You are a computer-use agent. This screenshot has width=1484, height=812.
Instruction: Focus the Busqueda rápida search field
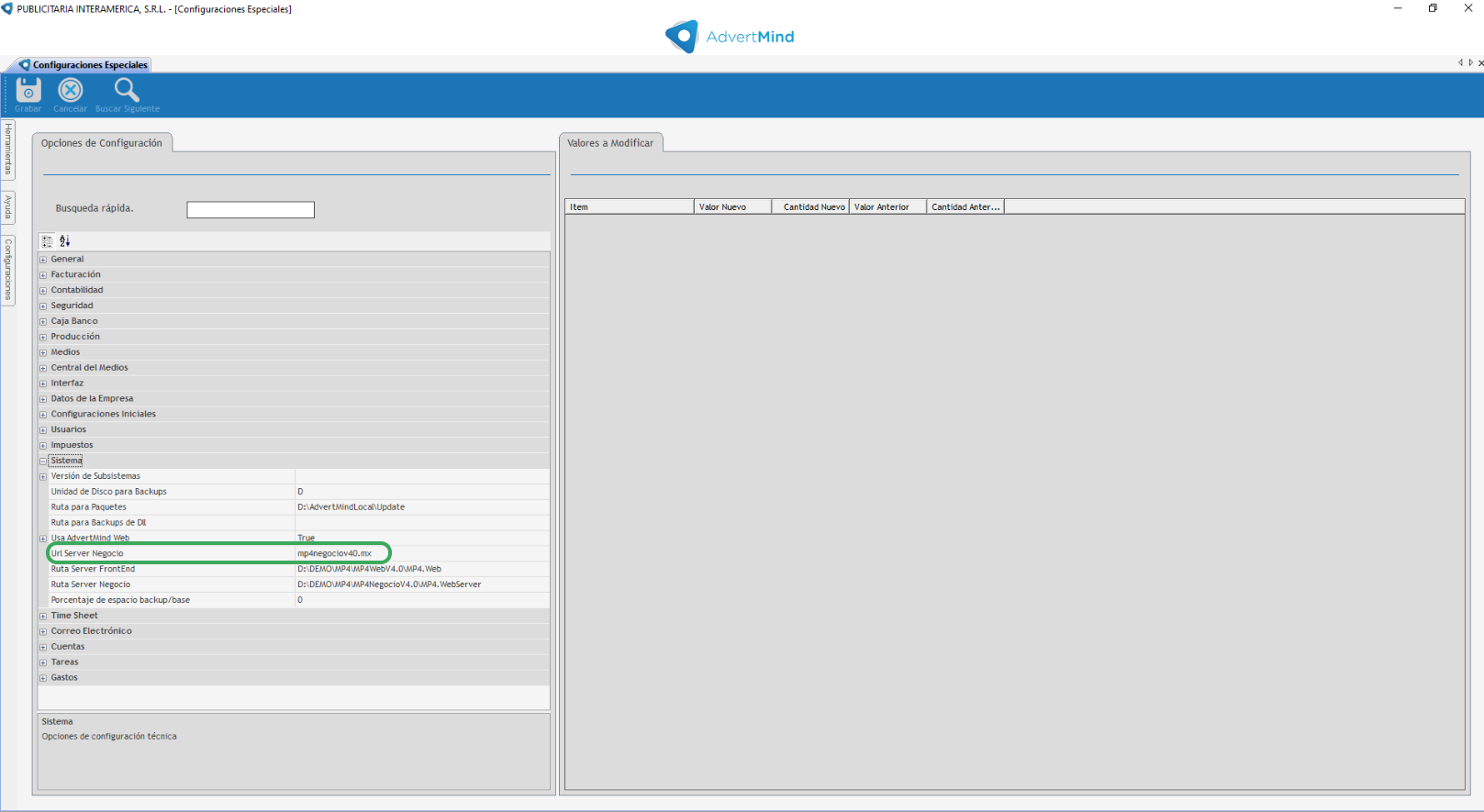tap(251, 210)
